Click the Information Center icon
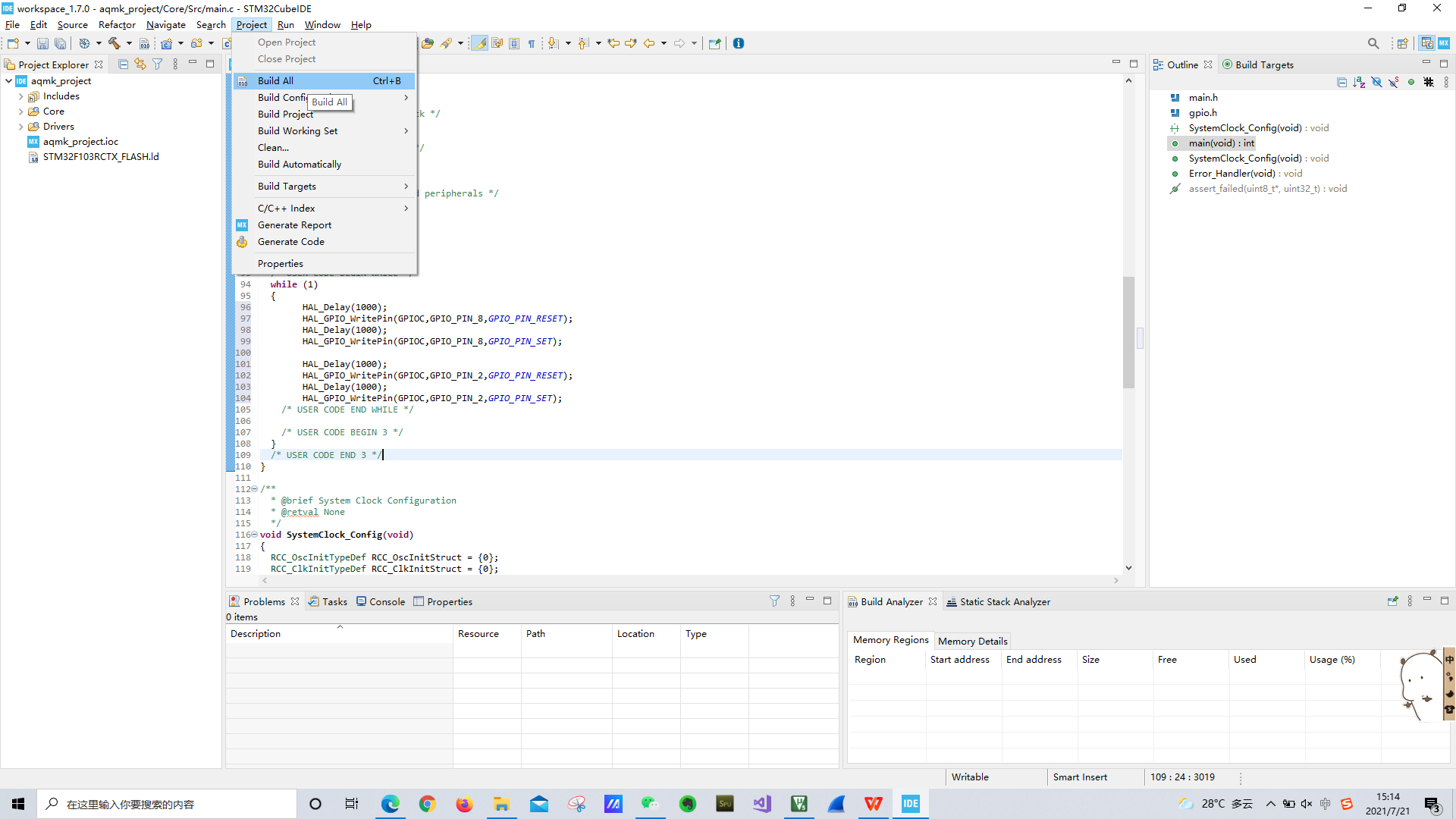The height and width of the screenshot is (819, 1456). (x=739, y=43)
